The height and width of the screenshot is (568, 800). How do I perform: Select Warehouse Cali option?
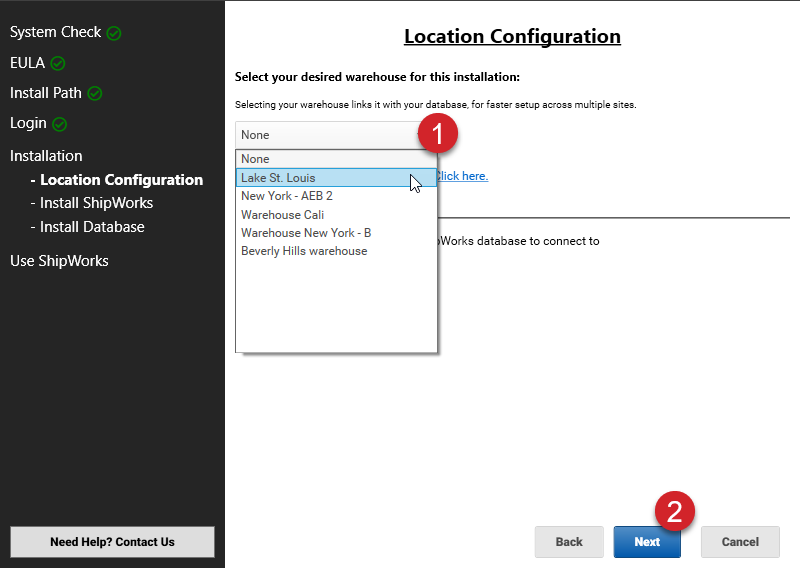tap(336, 215)
